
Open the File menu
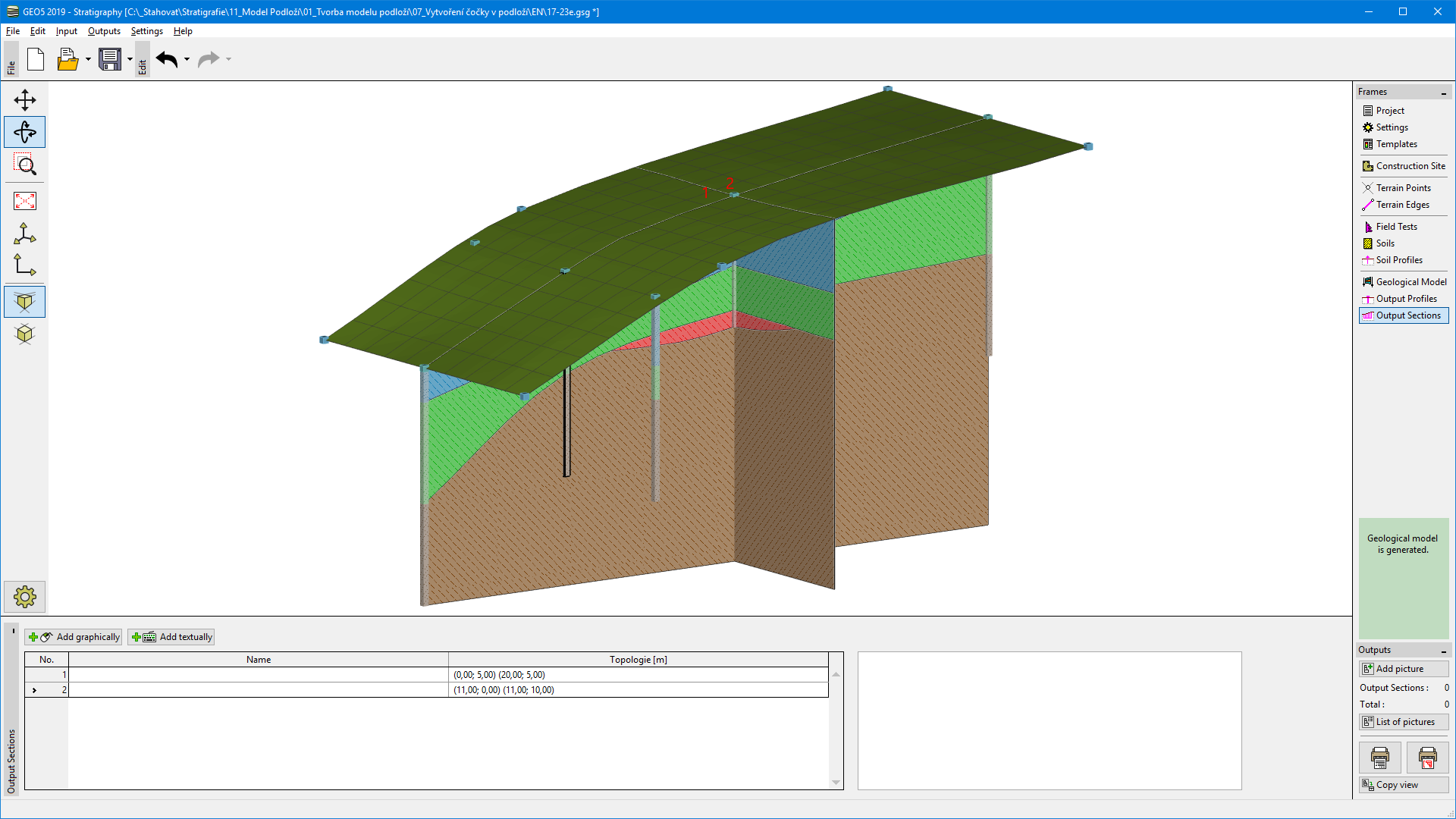(x=13, y=30)
